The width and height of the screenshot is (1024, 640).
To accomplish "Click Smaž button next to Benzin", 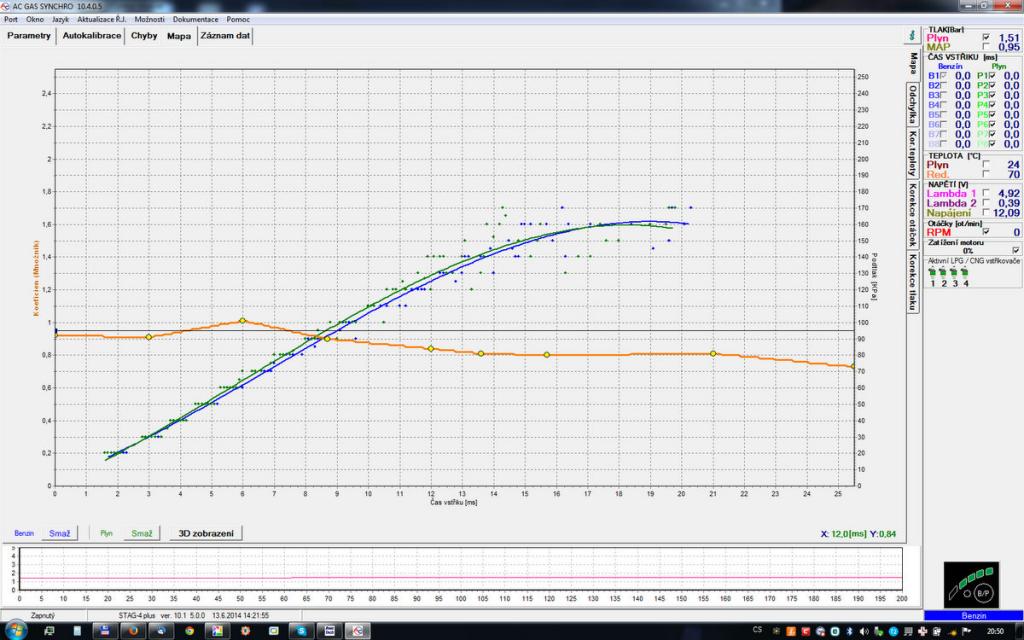I will pos(59,534).
